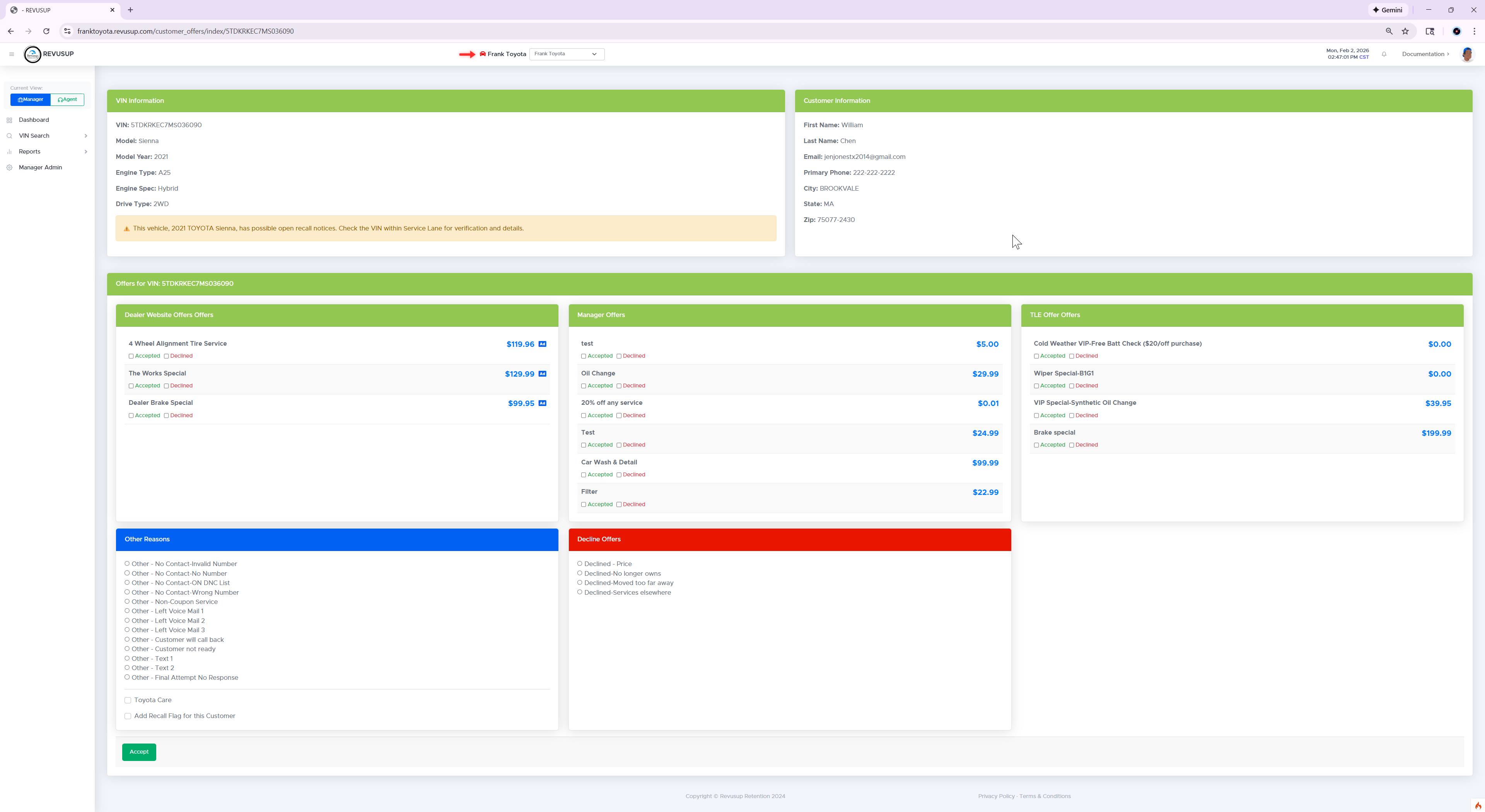Screen dimensions: 1485x812
Task: Enable the Toyota Care checkbox
Action: click(x=128, y=700)
